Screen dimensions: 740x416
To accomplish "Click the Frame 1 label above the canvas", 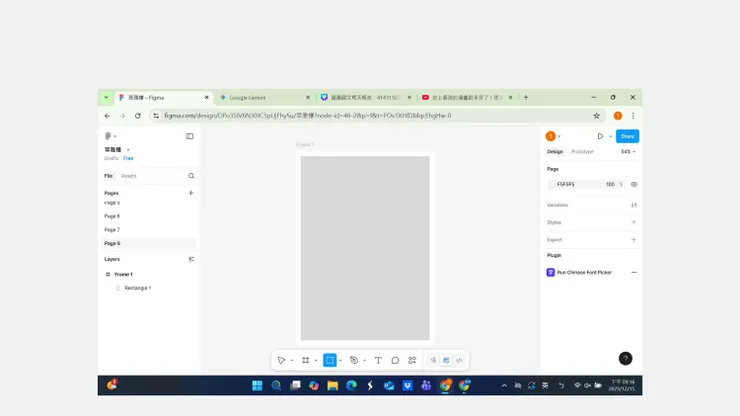I will 305,144.
